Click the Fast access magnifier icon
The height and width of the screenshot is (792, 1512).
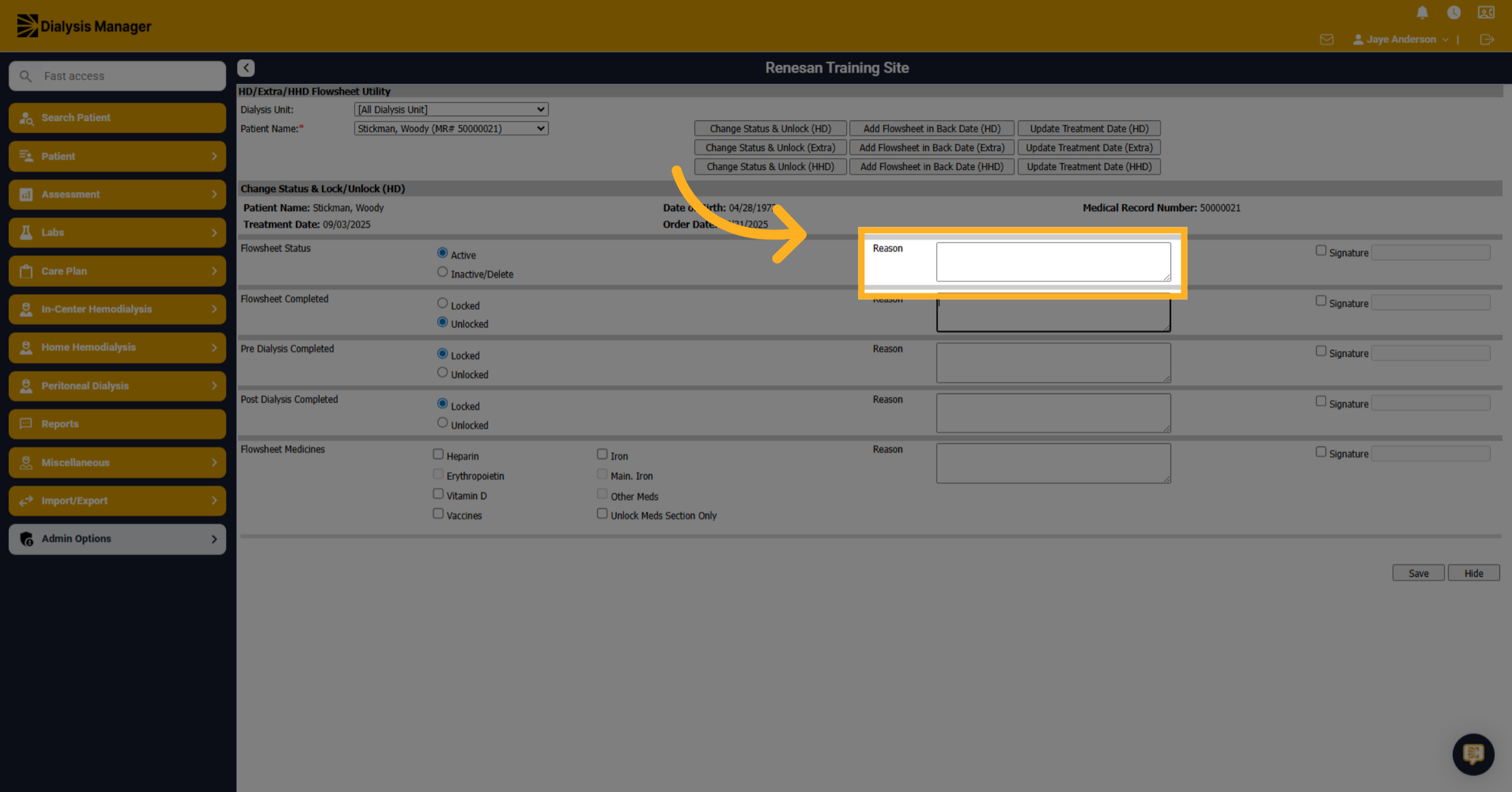coord(25,76)
